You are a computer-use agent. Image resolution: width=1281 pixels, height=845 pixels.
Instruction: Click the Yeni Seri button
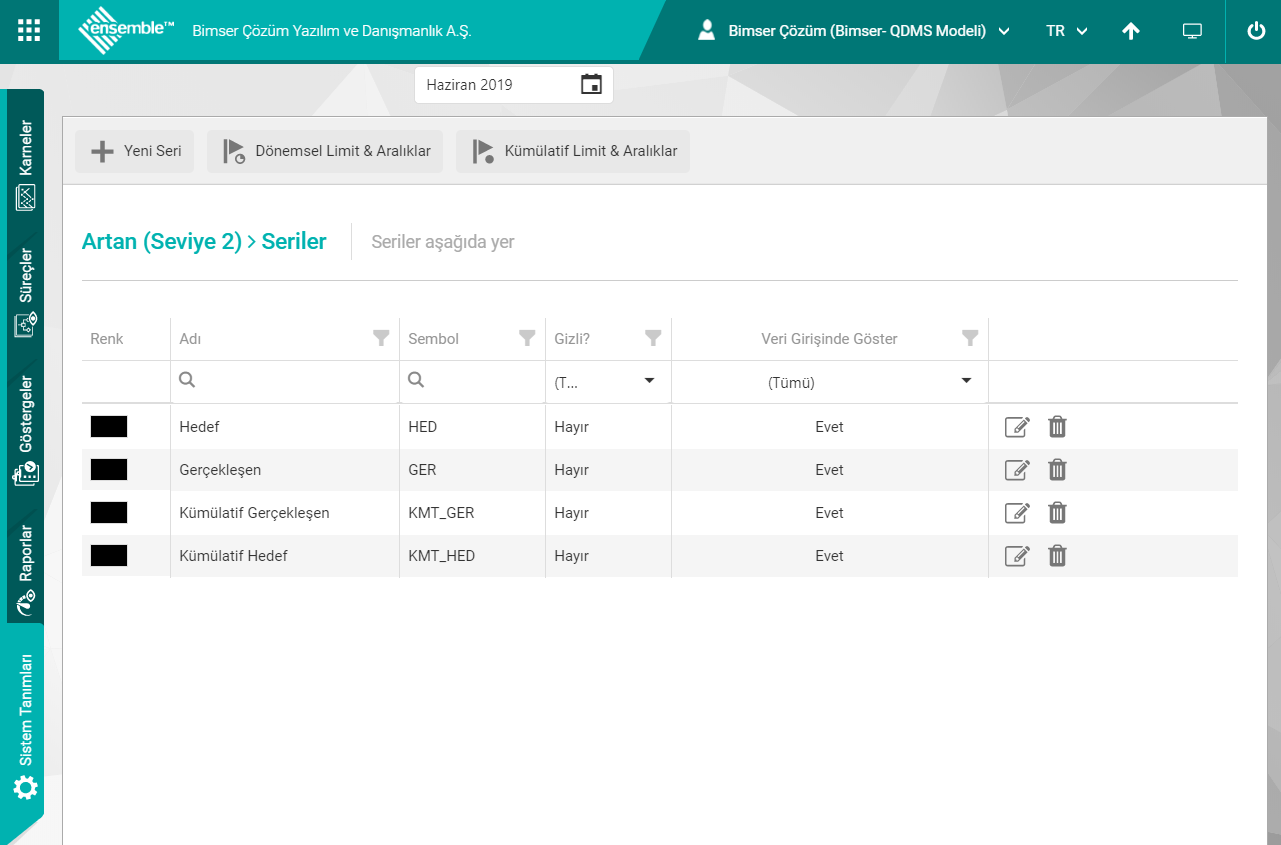tap(135, 151)
